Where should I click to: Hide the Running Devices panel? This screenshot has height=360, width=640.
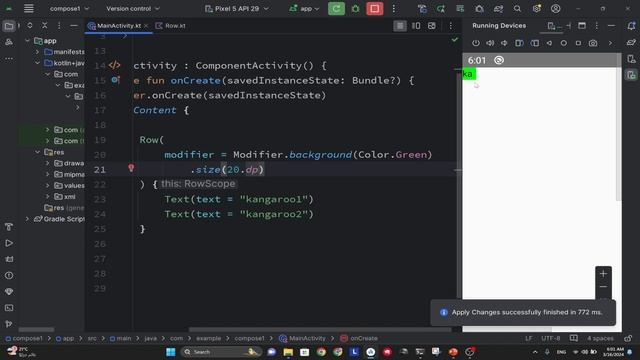(611, 26)
